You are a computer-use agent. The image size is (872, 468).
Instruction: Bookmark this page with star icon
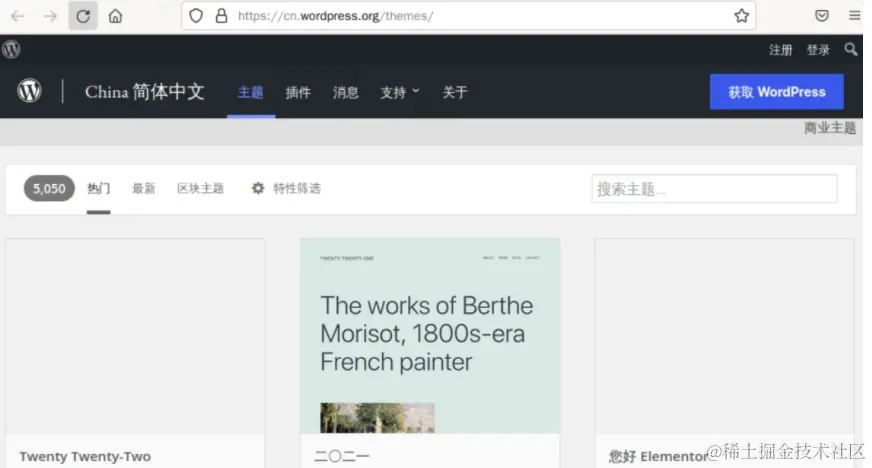pos(741,16)
